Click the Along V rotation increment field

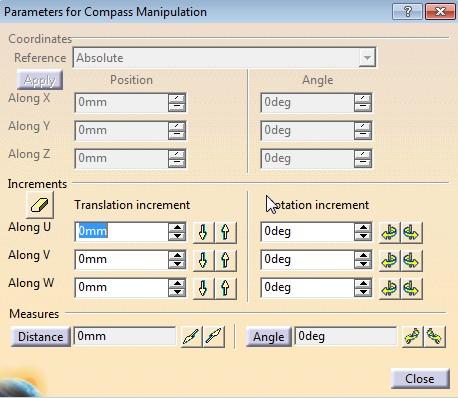tap(307, 259)
